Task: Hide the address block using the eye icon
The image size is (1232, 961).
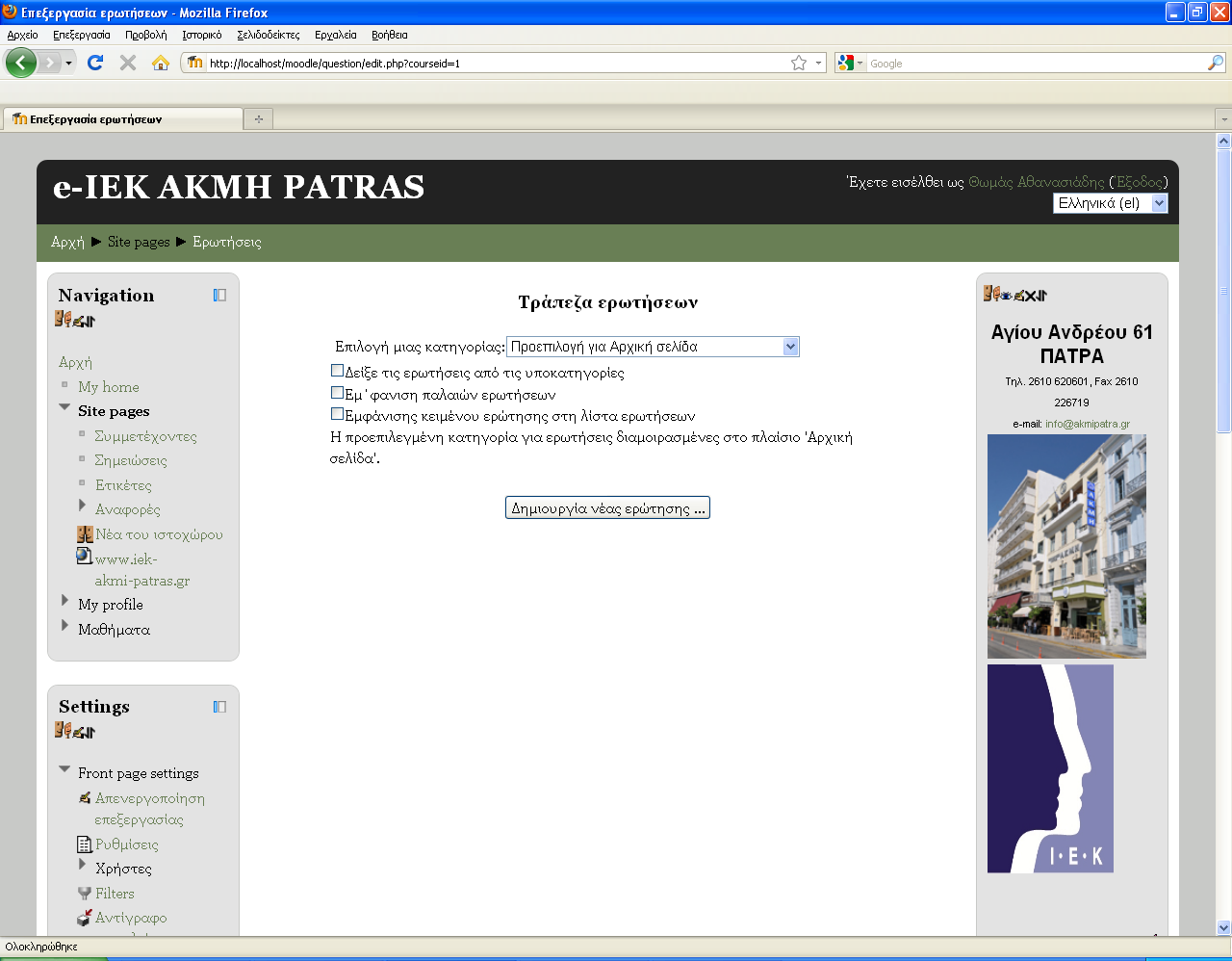Action: point(1006,296)
